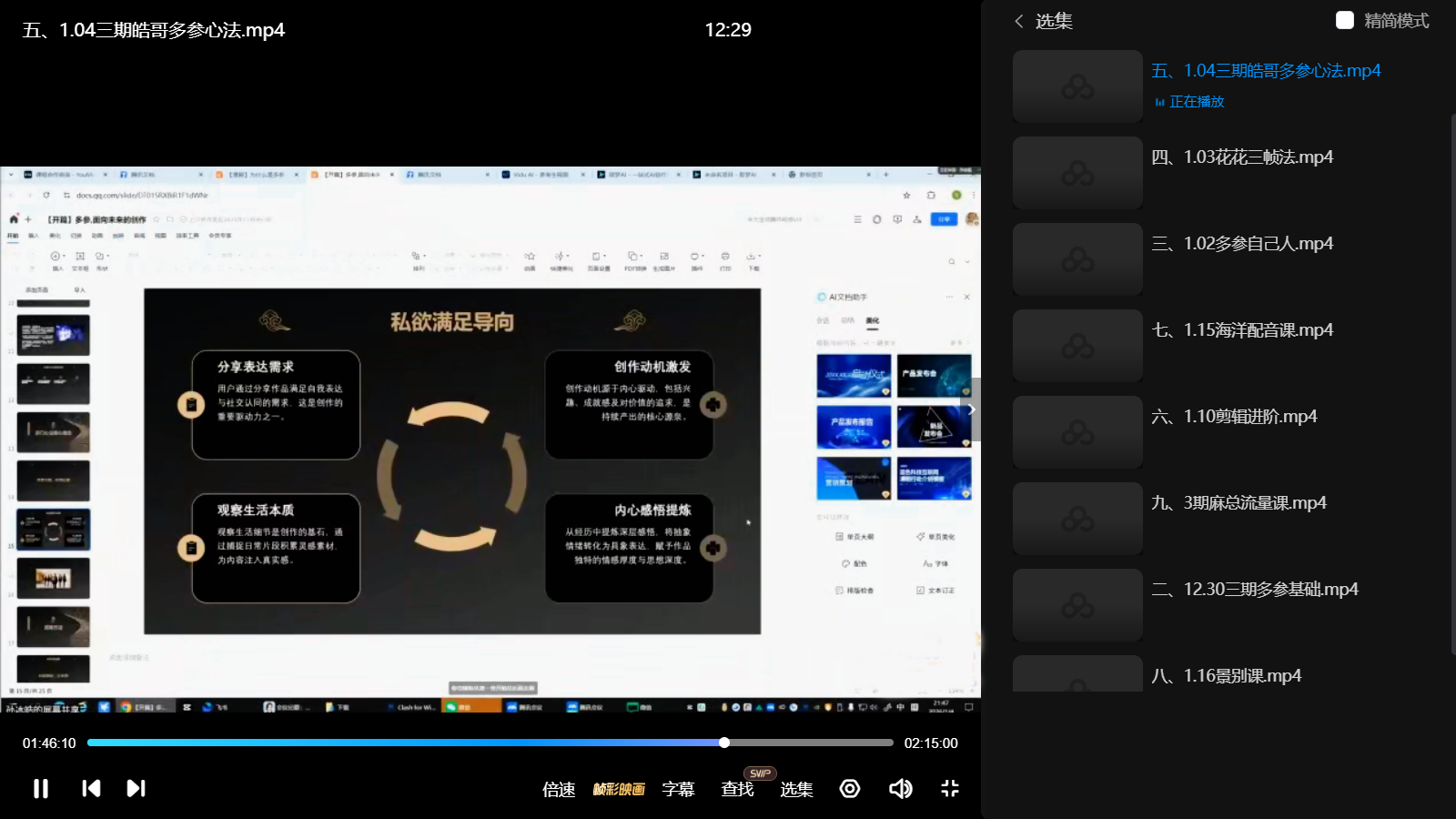Open the 选集 episode list in control bar
The width and height of the screenshot is (1456, 819).
click(x=796, y=789)
